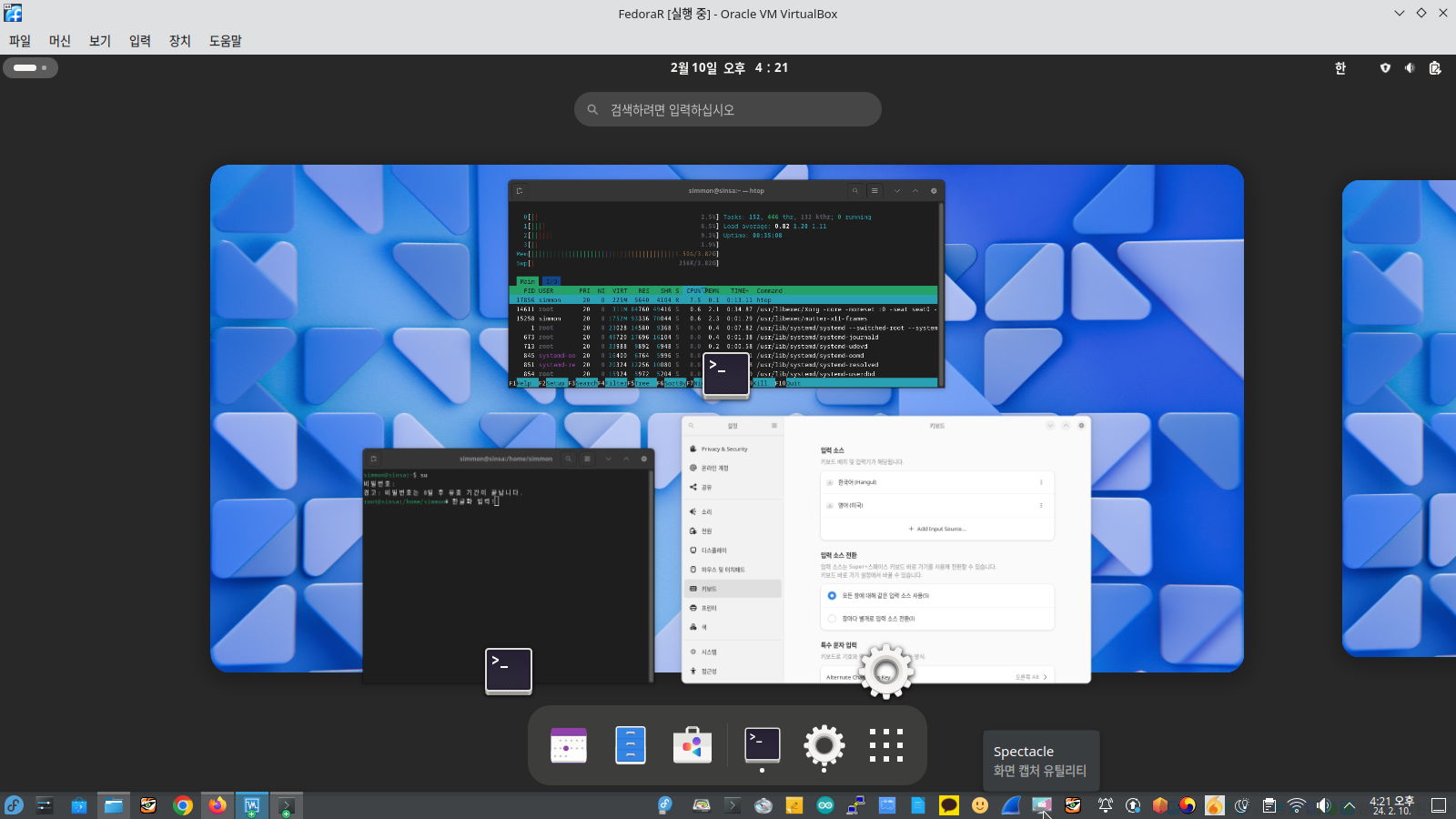Open hamburger menu in Settings sidebar header
Viewport: 1456px width, 819px height.
[x=774, y=426]
